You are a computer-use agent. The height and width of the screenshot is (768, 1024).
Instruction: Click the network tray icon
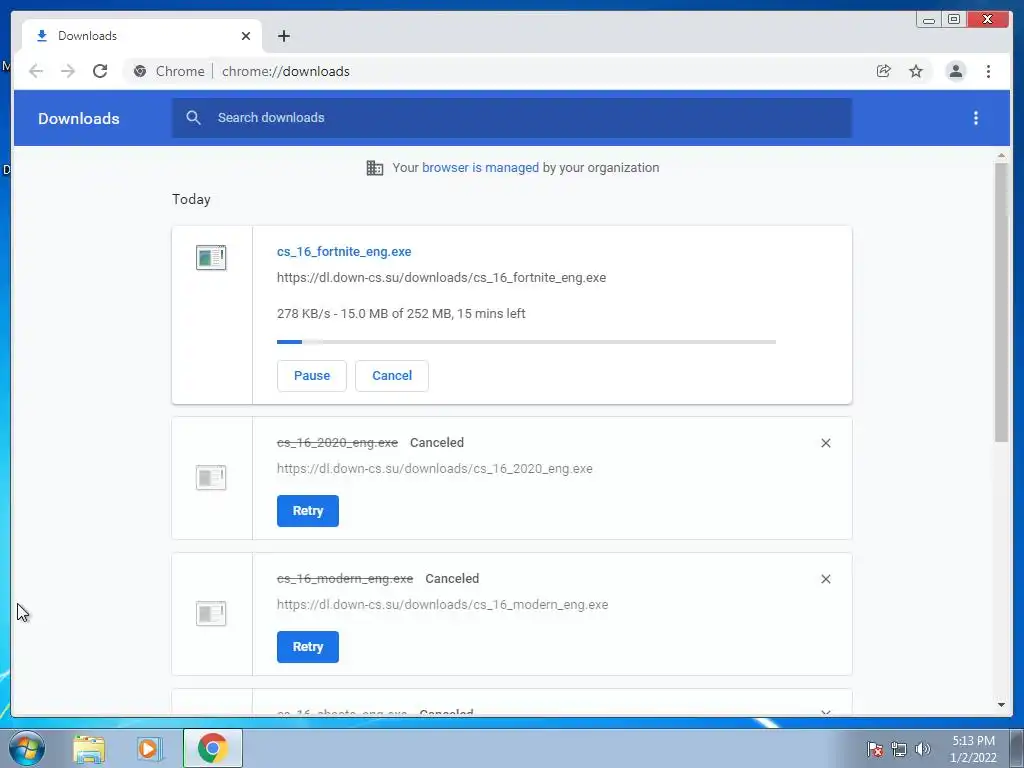pos(899,749)
